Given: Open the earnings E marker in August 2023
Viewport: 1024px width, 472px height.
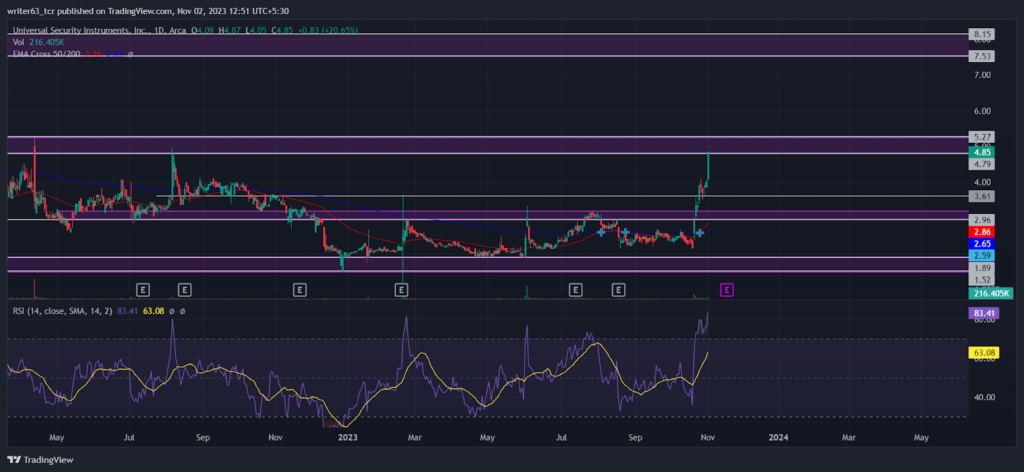Looking at the screenshot, I should [x=618, y=289].
